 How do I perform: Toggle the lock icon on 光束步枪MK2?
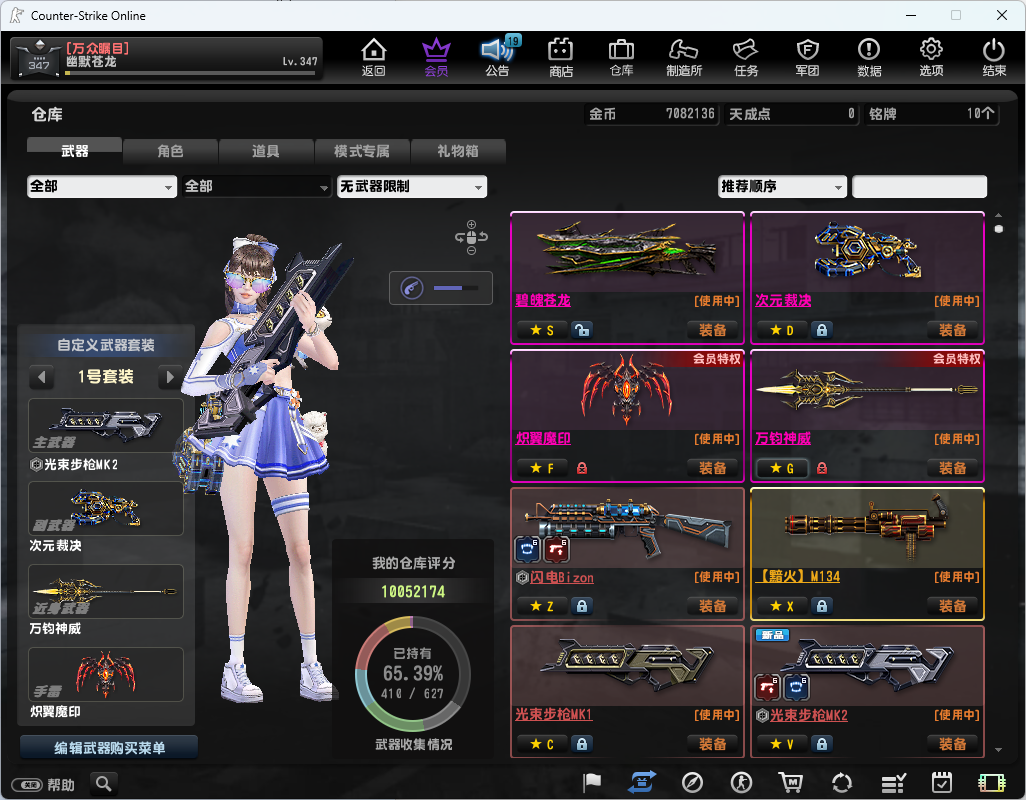tap(822, 744)
